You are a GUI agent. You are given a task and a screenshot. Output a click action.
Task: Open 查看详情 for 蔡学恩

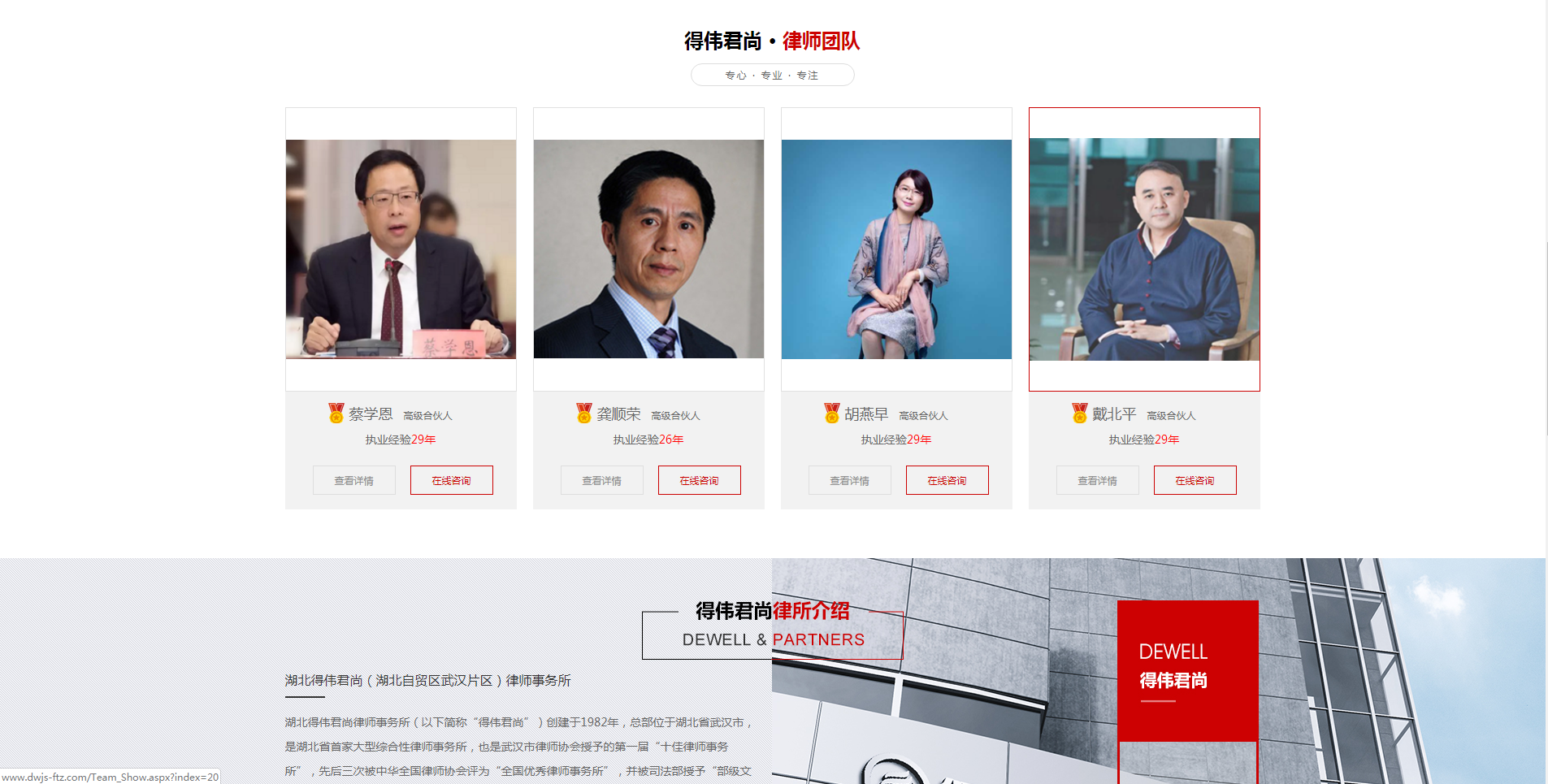pyautogui.click(x=354, y=480)
